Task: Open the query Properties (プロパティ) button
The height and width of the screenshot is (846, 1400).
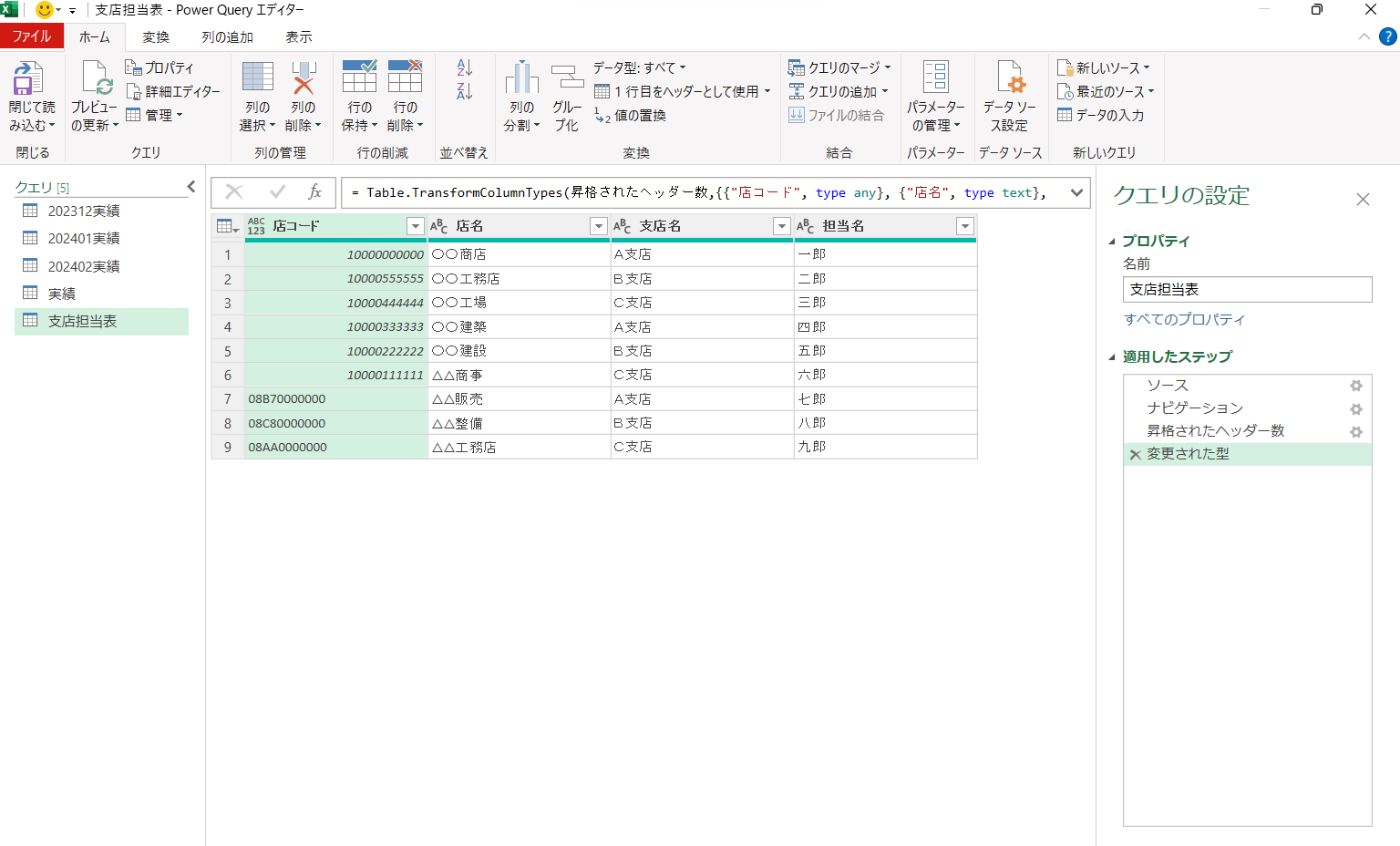Action: click(x=160, y=67)
